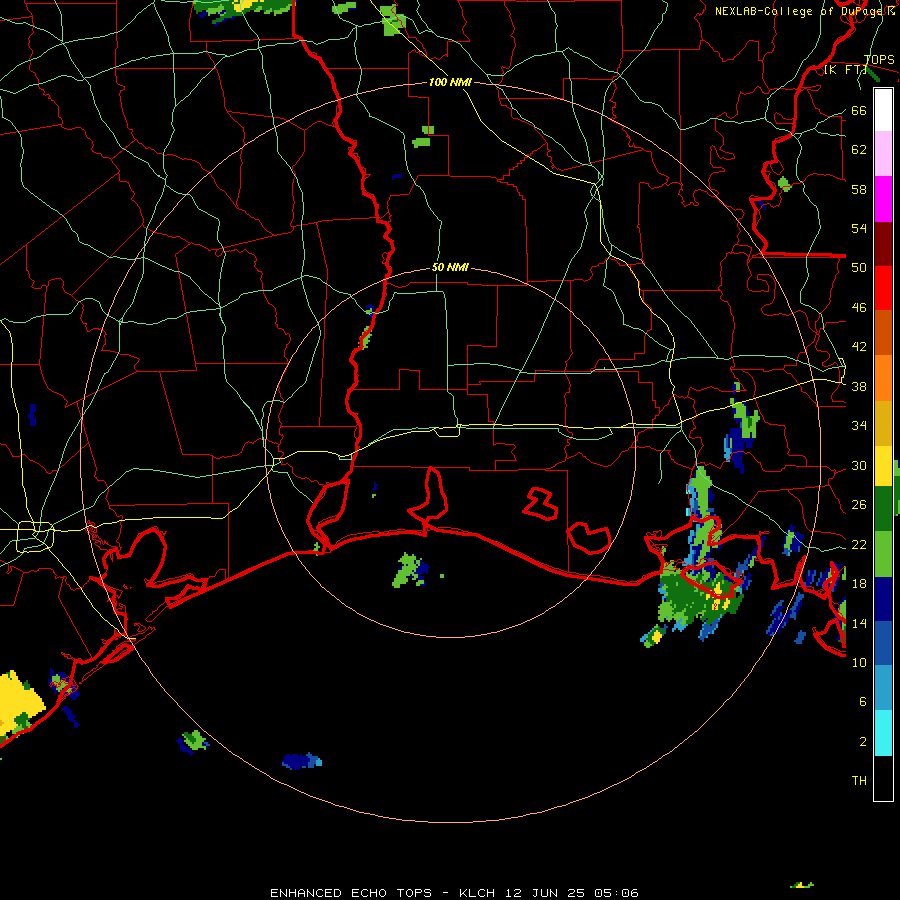
Task: Select the navy blue legend swatch
Action: tap(883, 599)
